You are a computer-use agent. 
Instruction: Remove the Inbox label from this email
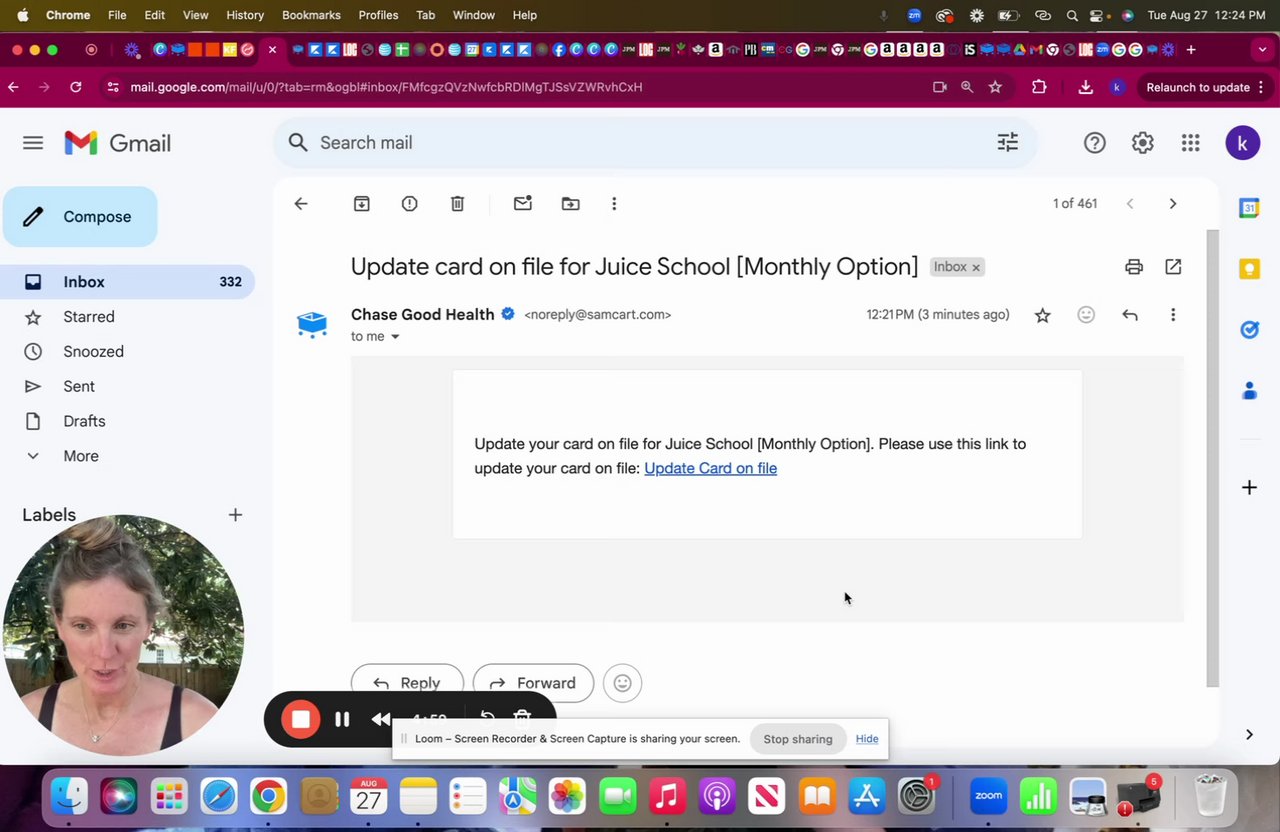click(976, 268)
